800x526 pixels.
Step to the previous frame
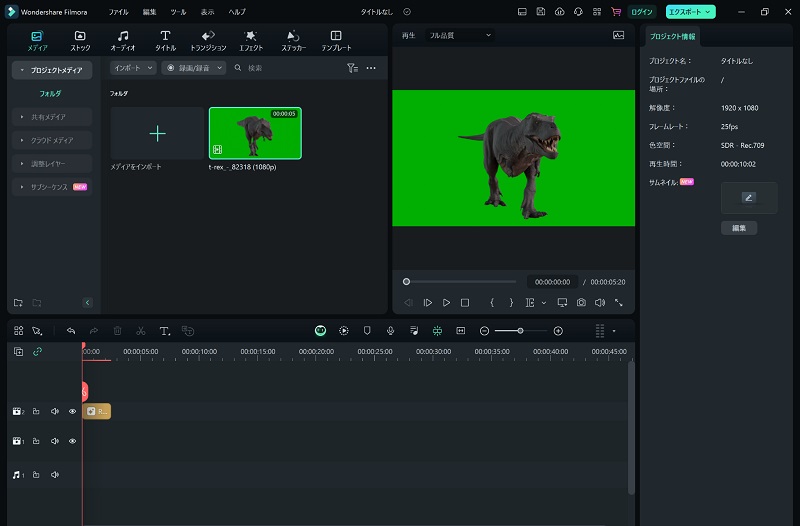[x=408, y=303]
